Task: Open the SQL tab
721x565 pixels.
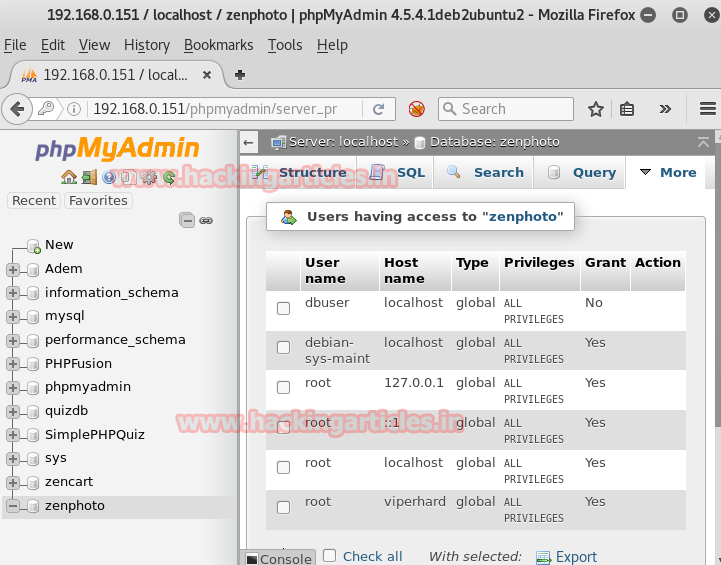Action: tap(396, 172)
